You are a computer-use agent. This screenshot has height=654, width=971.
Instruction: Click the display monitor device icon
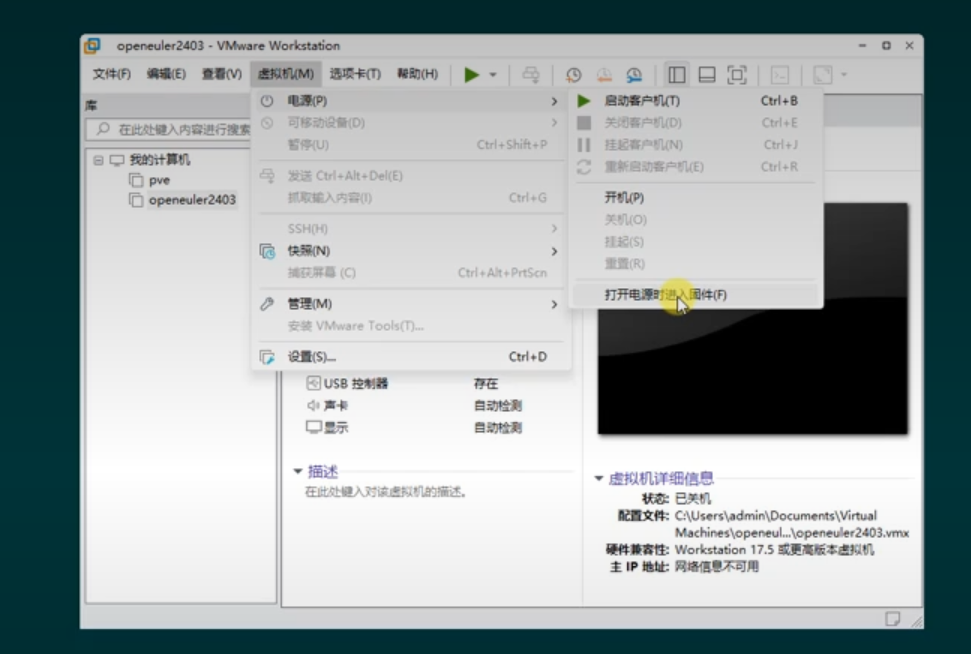pos(313,427)
